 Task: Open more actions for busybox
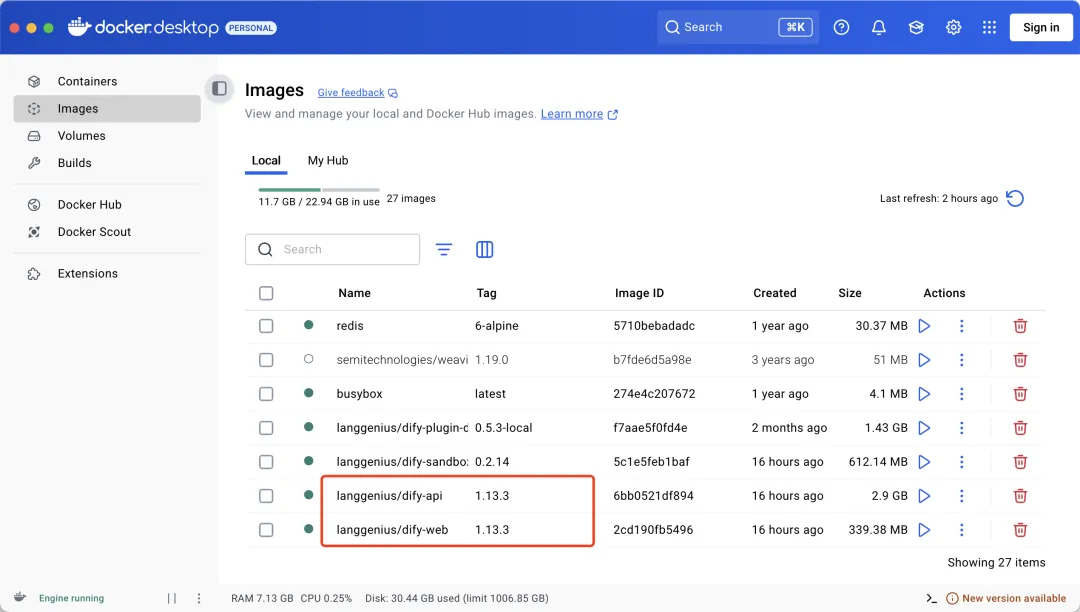coord(962,394)
